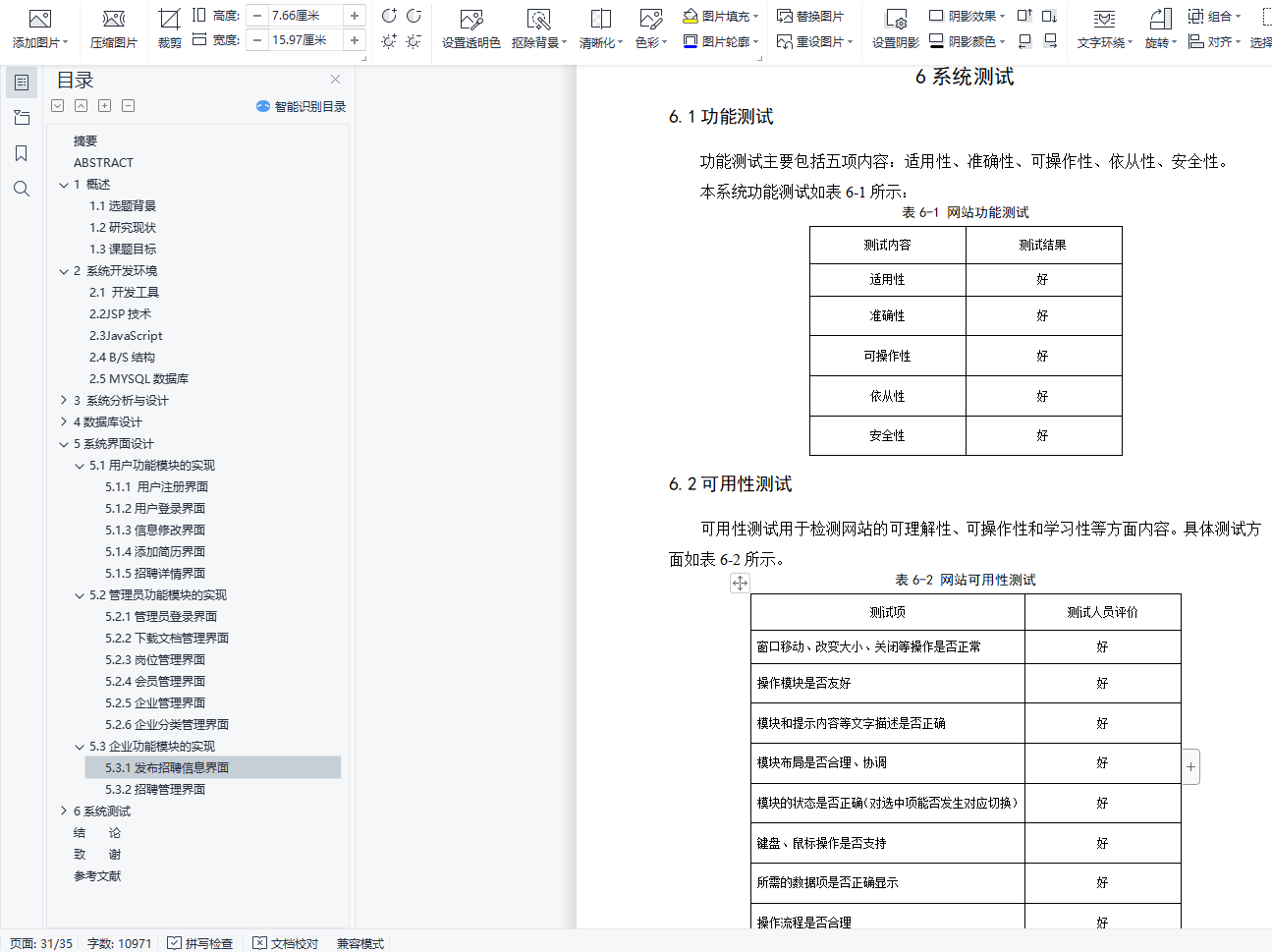Click the 兼容模式 status bar label

click(360, 943)
